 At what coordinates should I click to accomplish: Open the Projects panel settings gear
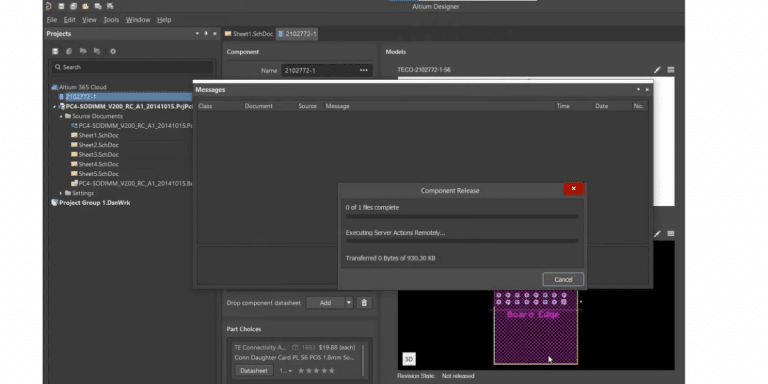(113, 51)
